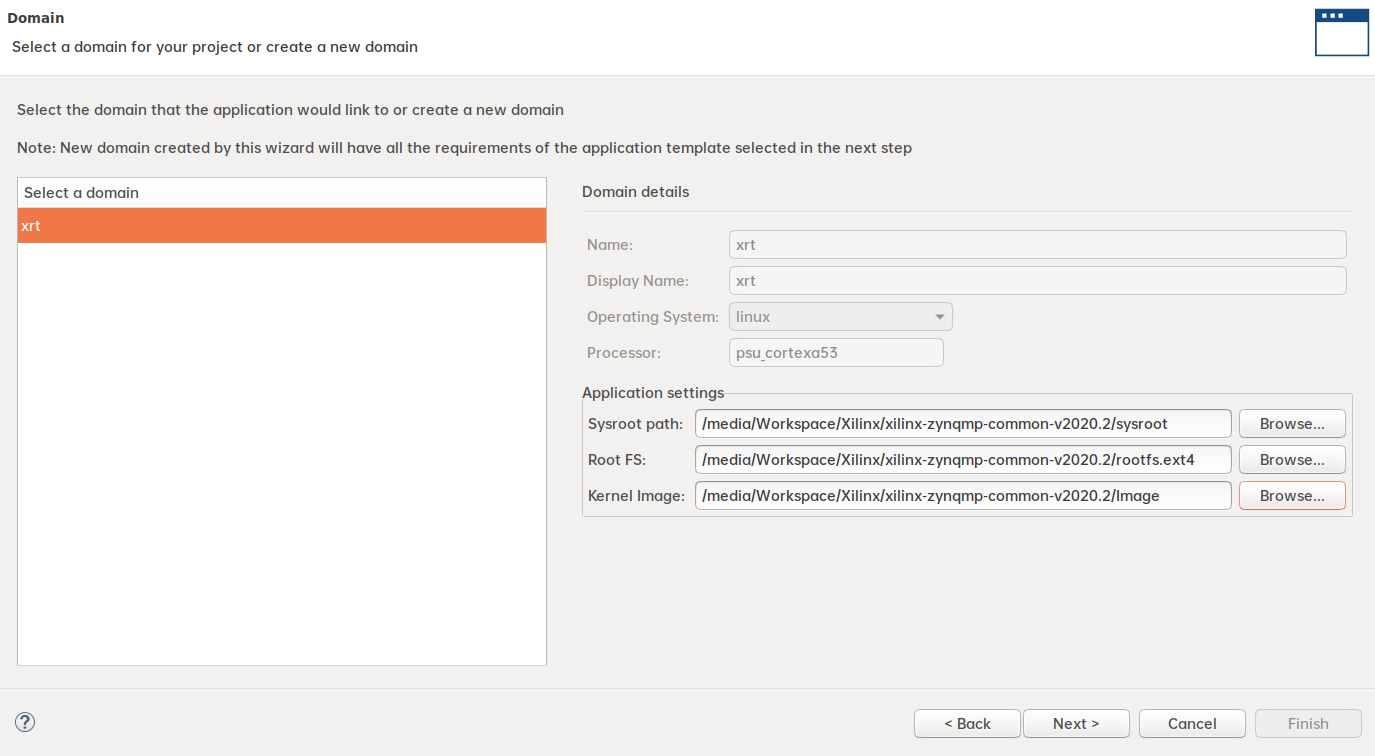Click the Display Name field
The width and height of the screenshot is (1375, 756).
(1038, 281)
